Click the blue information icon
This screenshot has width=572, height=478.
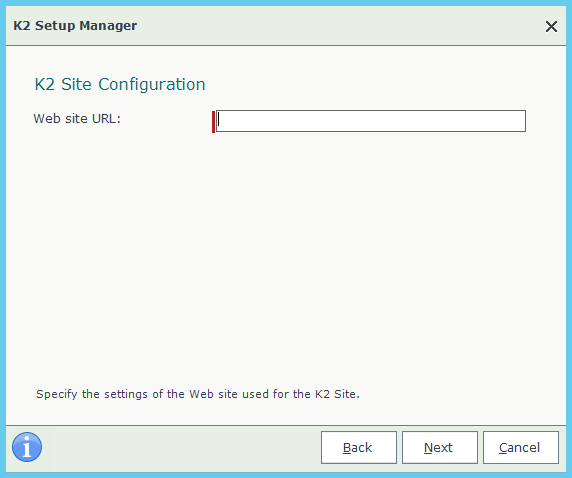point(27,447)
